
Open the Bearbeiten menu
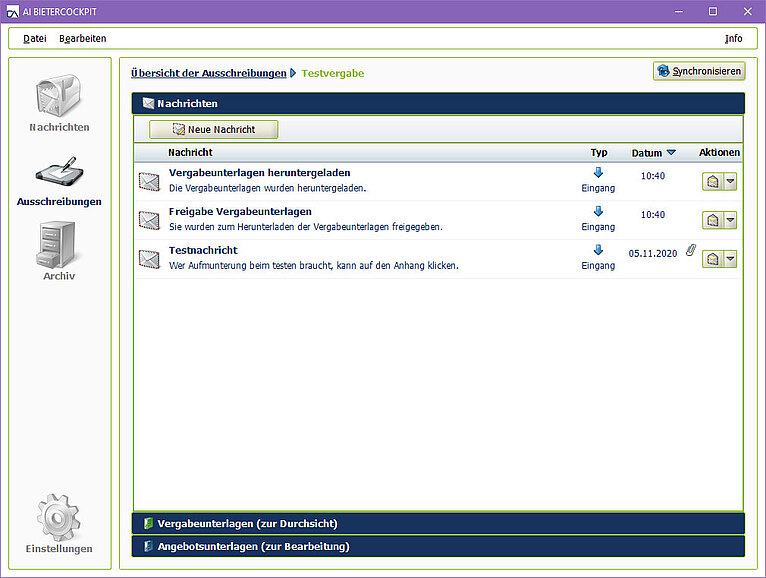click(82, 38)
